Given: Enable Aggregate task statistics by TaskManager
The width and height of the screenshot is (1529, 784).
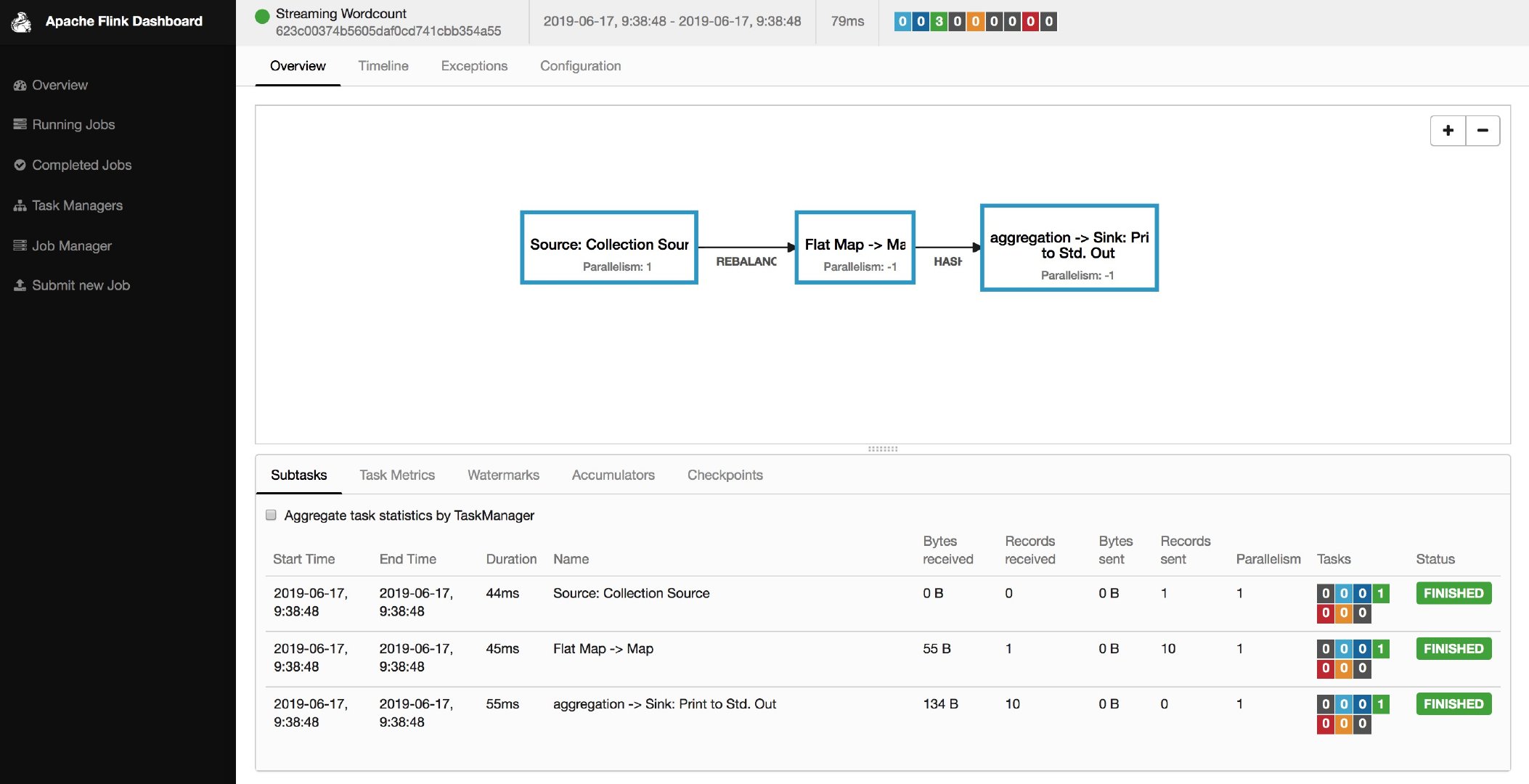Looking at the screenshot, I should point(272,515).
